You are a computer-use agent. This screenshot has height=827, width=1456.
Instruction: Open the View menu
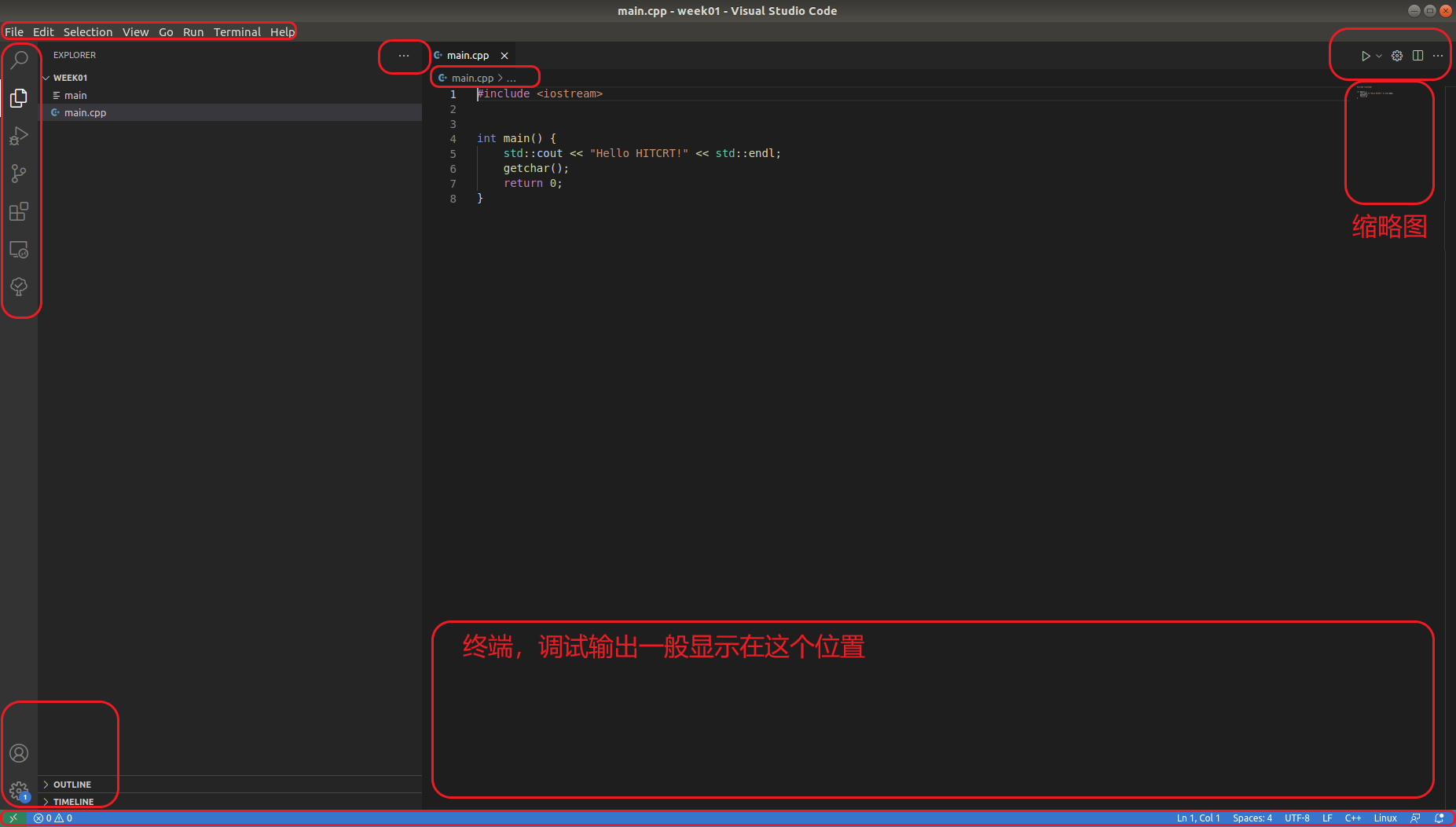(x=135, y=32)
